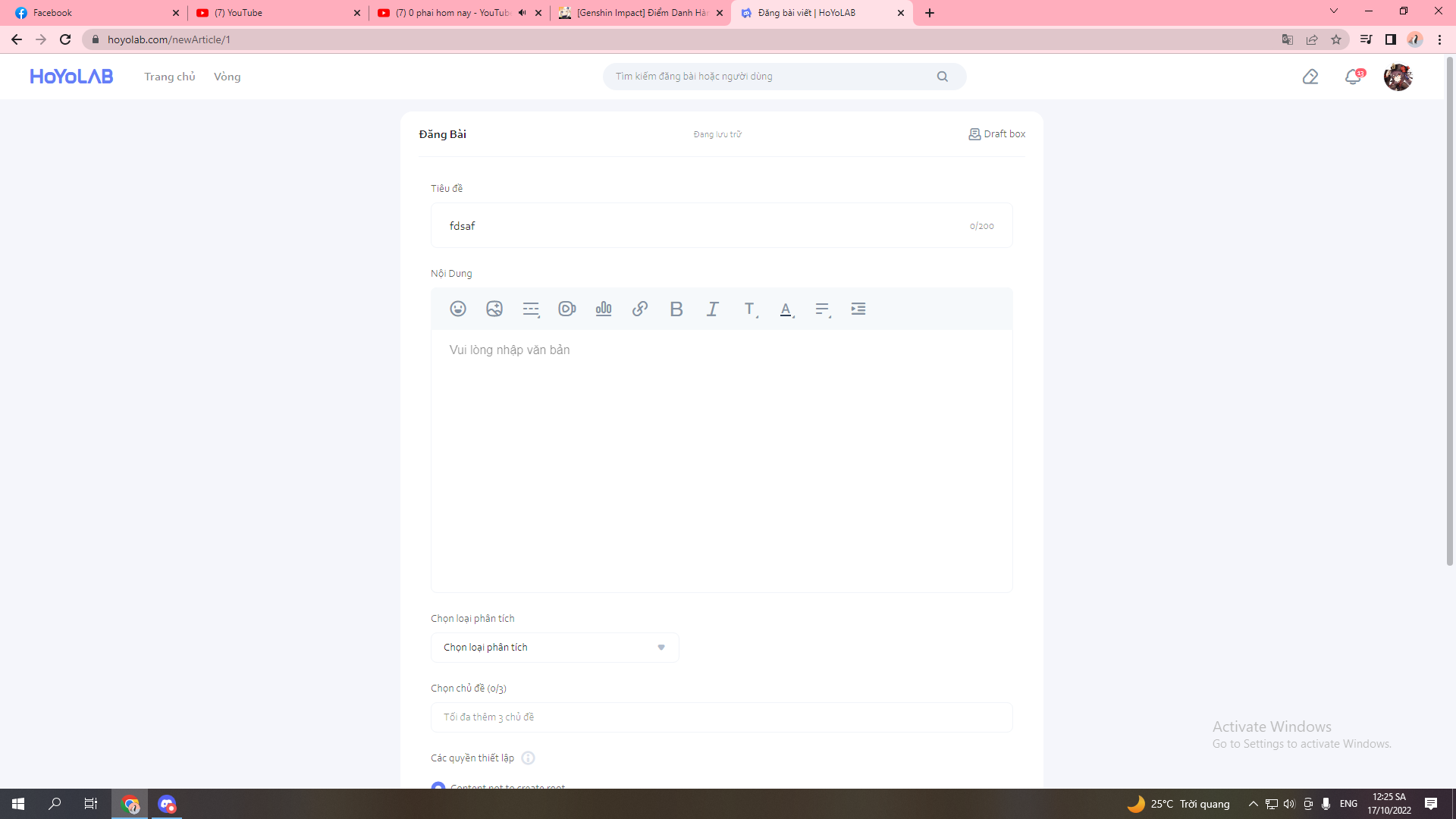Viewport: 1456px width, 819px height.
Task: Open the notification bell
Action: coord(1353,77)
